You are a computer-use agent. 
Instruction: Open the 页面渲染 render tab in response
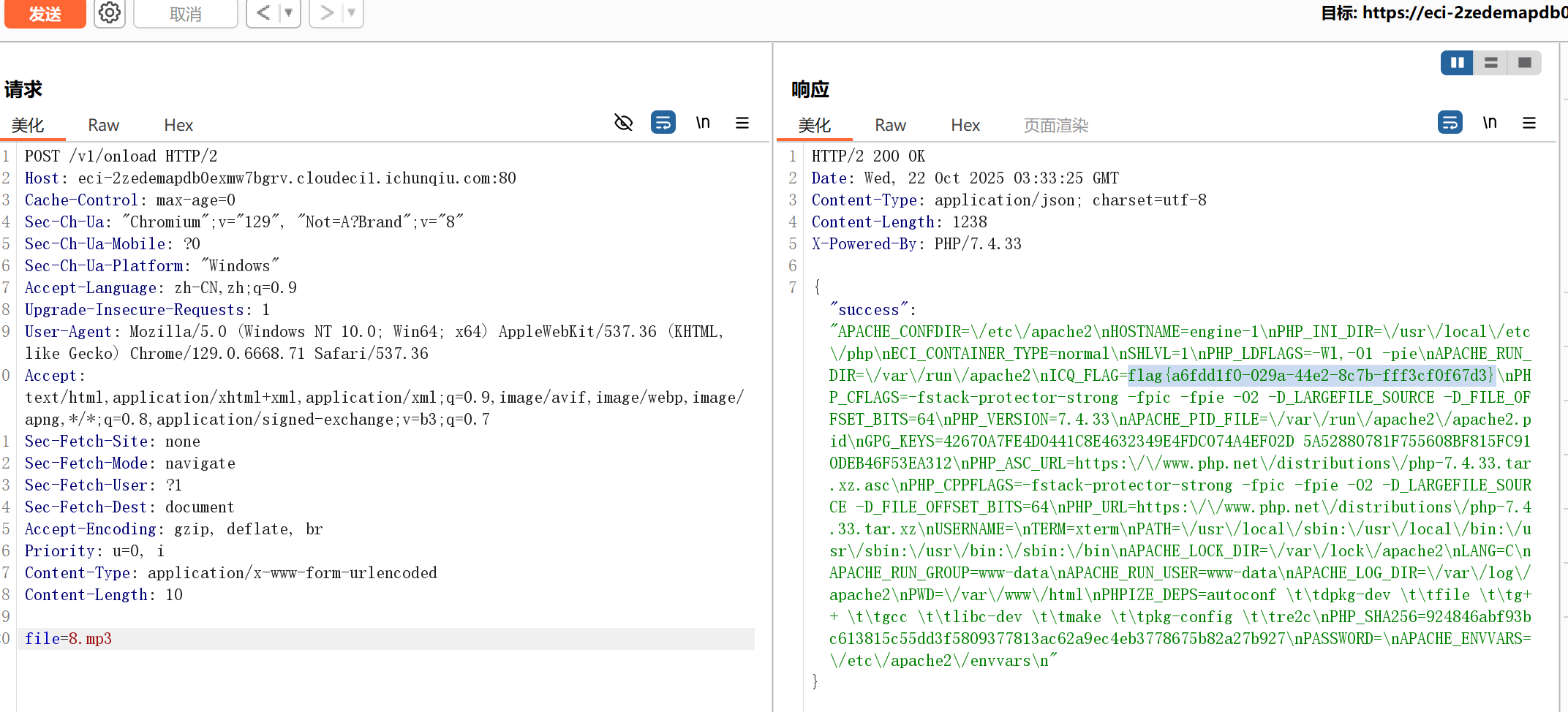(1055, 125)
